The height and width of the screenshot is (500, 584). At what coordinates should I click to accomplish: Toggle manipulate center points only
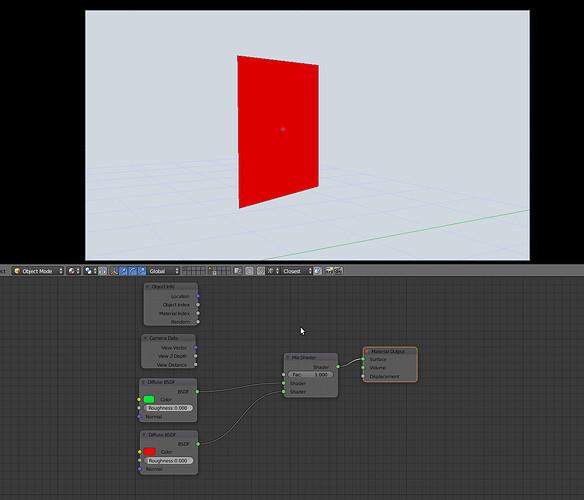pyautogui.click(x=102, y=271)
